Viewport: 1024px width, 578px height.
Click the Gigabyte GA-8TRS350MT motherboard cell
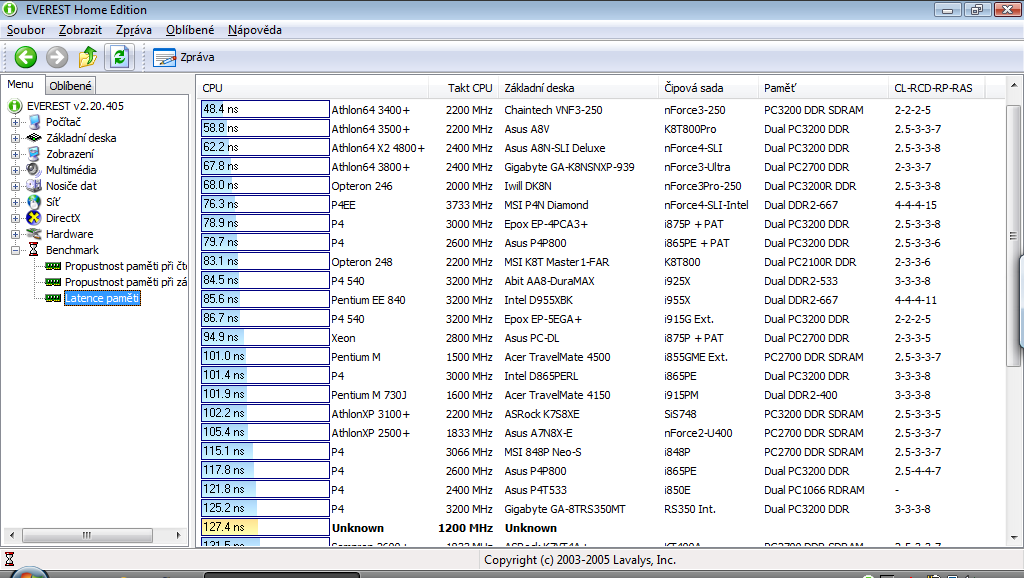click(565, 509)
